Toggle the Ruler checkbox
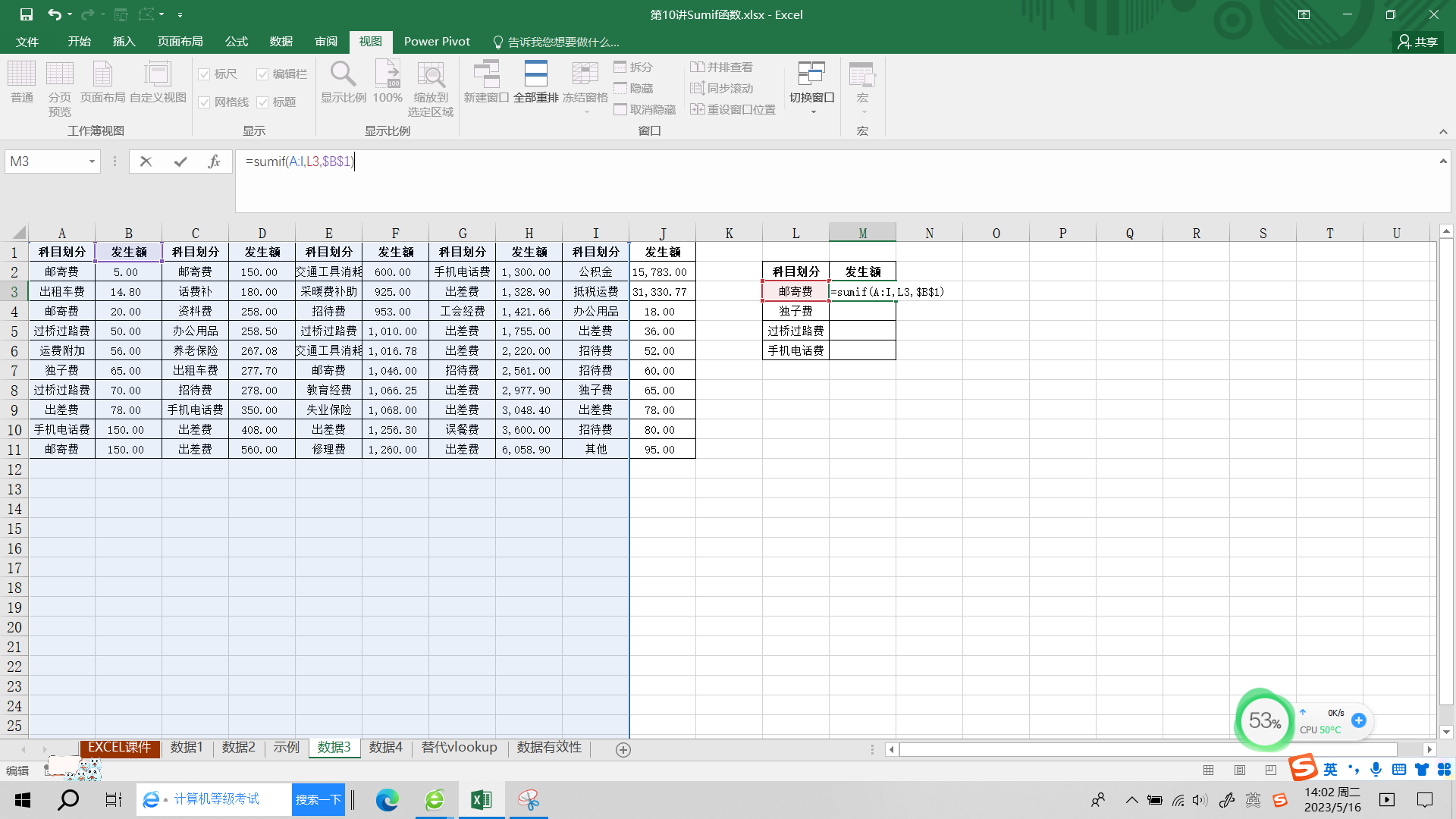Viewport: 1456px width, 819px height. point(204,74)
